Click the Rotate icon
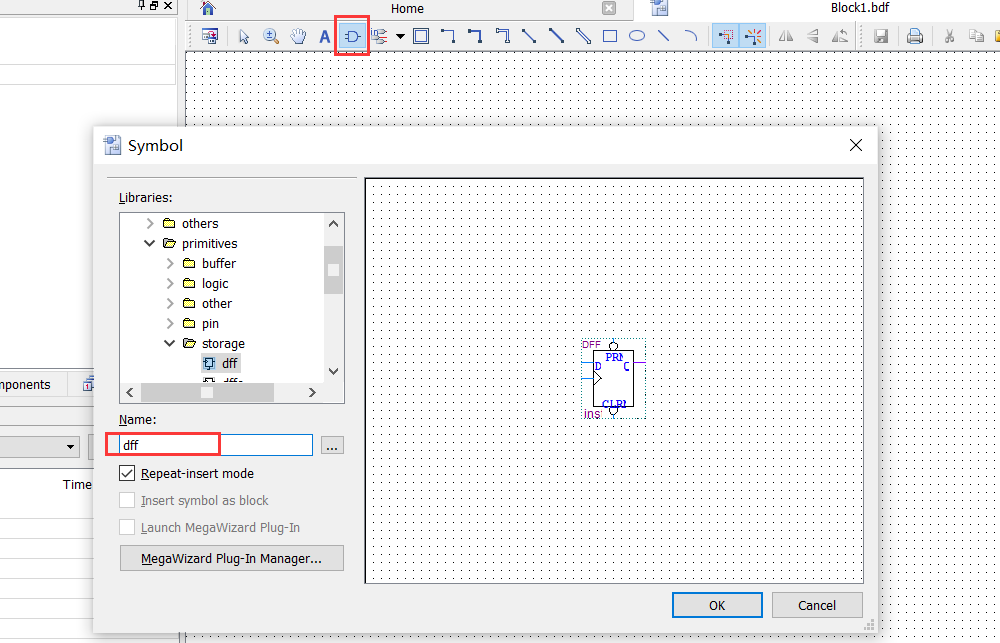This screenshot has height=643, width=1000. [x=840, y=36]
